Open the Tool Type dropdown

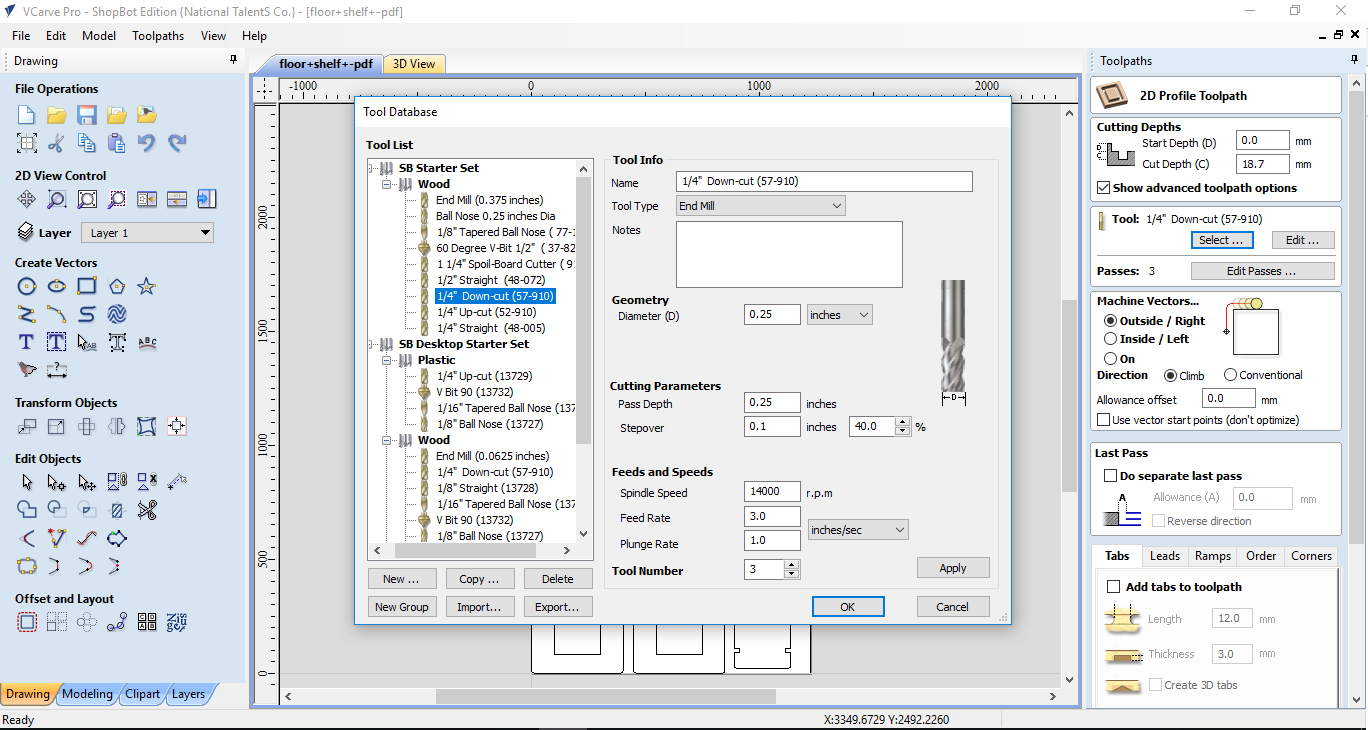(x=760, y=206)
